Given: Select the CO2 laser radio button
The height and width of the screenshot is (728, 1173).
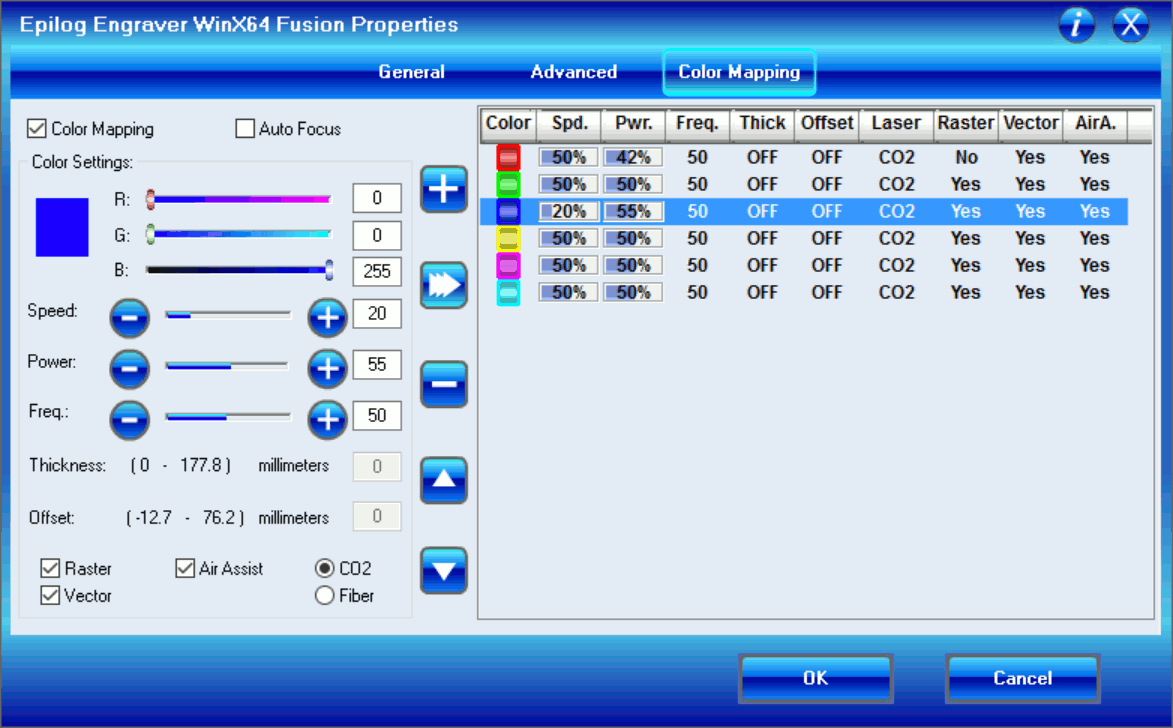Looking at the screenshot, I should coord(324,569).
